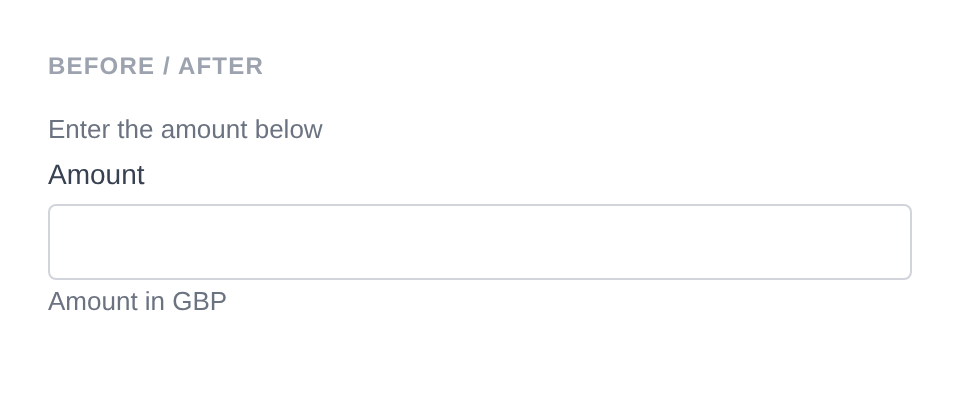
Task: Click "GBP" in the helper text
Action: pyautogui.click(x=199, y=301)
